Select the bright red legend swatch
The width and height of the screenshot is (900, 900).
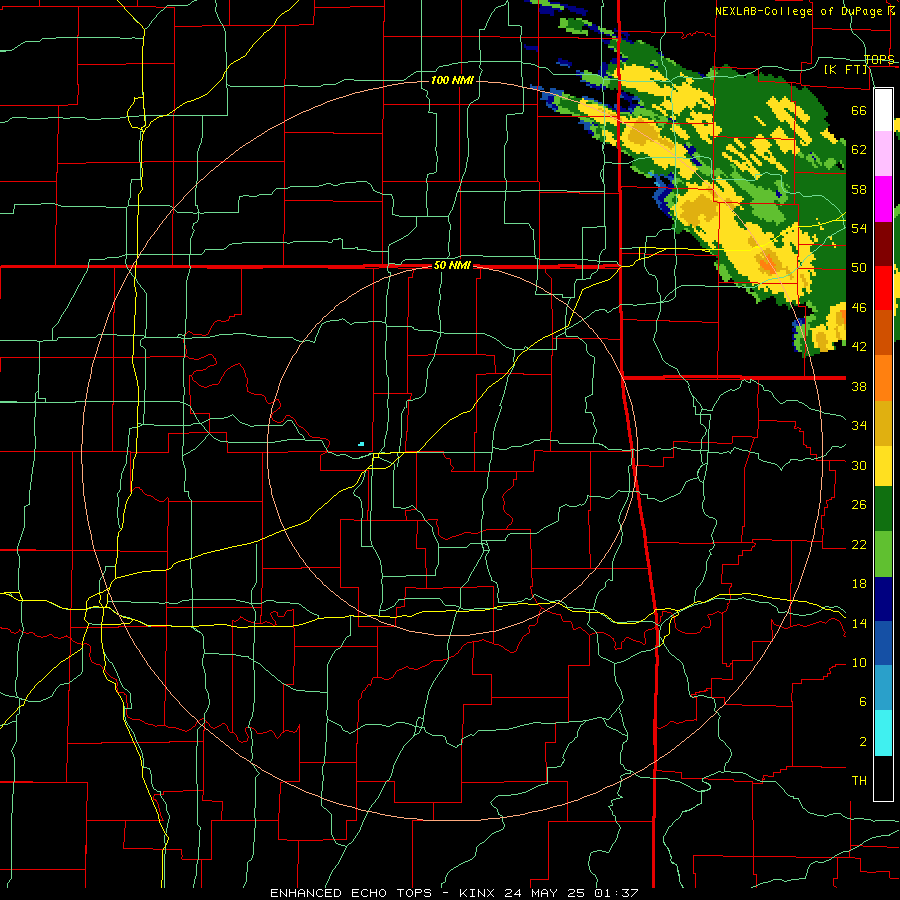883,288
